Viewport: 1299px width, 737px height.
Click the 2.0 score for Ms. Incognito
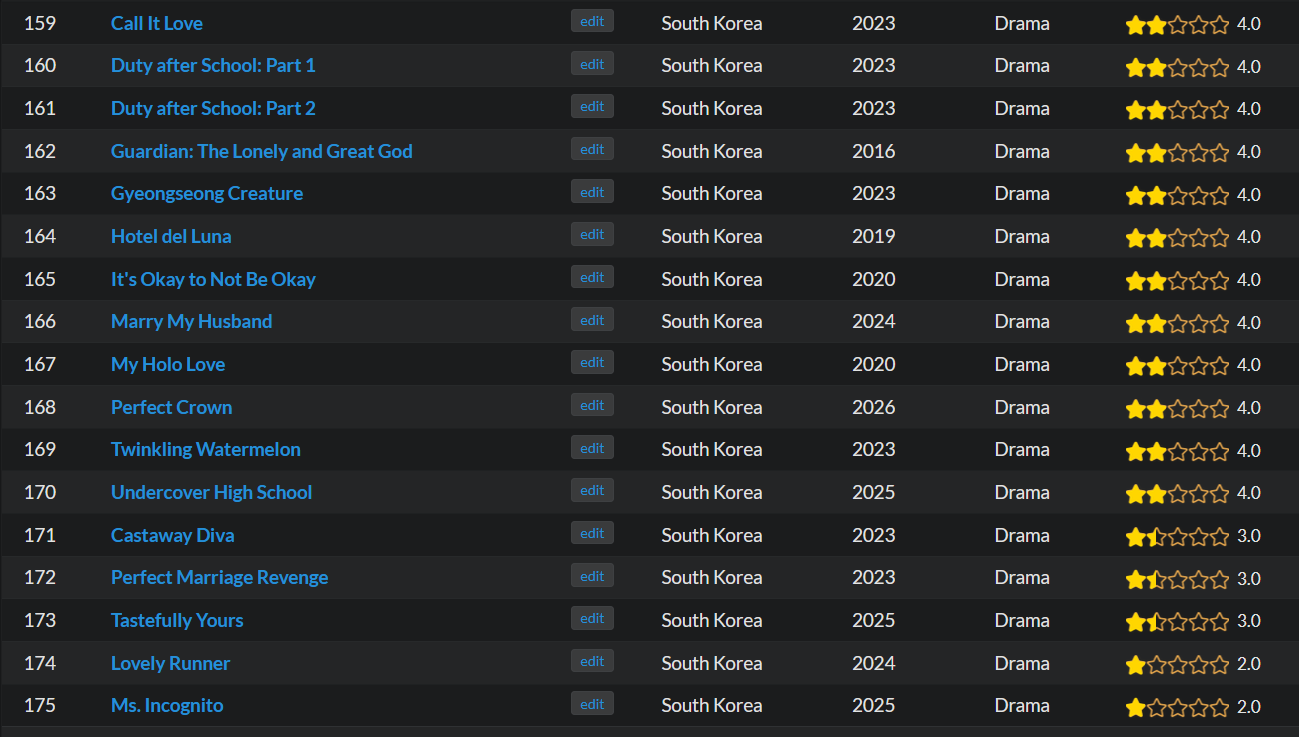coord(1249,706)
